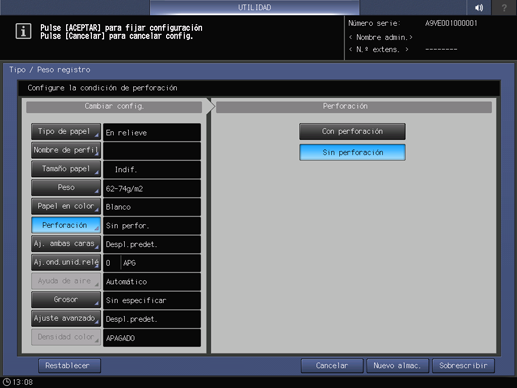Screen dimensions: 517x388
Task: Choose Sin perforación option
Action: click(x=352, y=152)
